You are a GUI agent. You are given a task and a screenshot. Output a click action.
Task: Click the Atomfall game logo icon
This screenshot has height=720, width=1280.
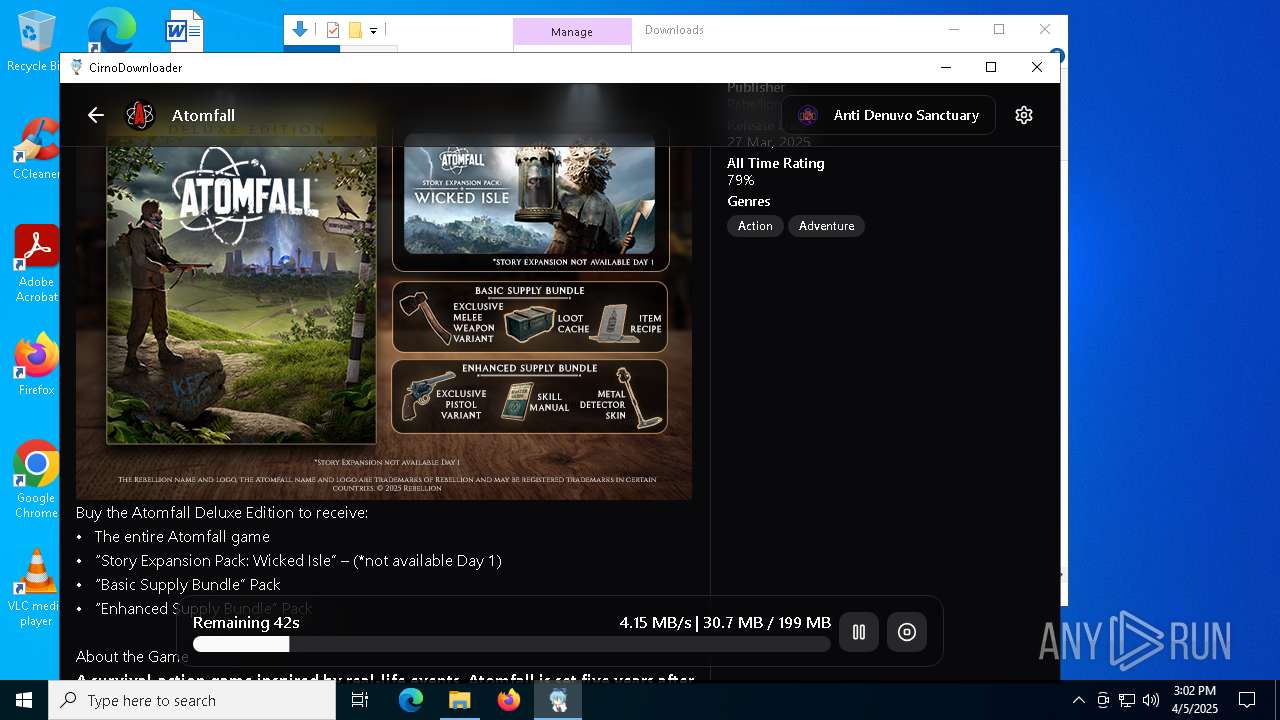pyautogui.click(x=140, y=115)
